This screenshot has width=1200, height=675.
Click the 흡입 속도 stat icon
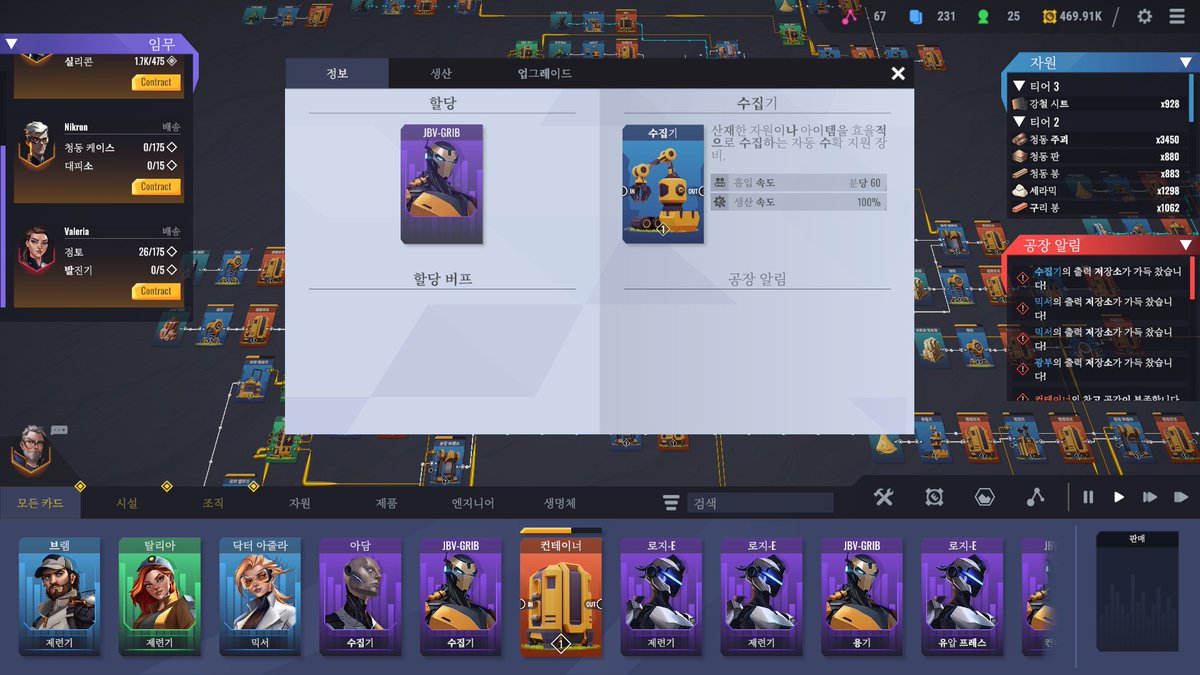point(720,182)
